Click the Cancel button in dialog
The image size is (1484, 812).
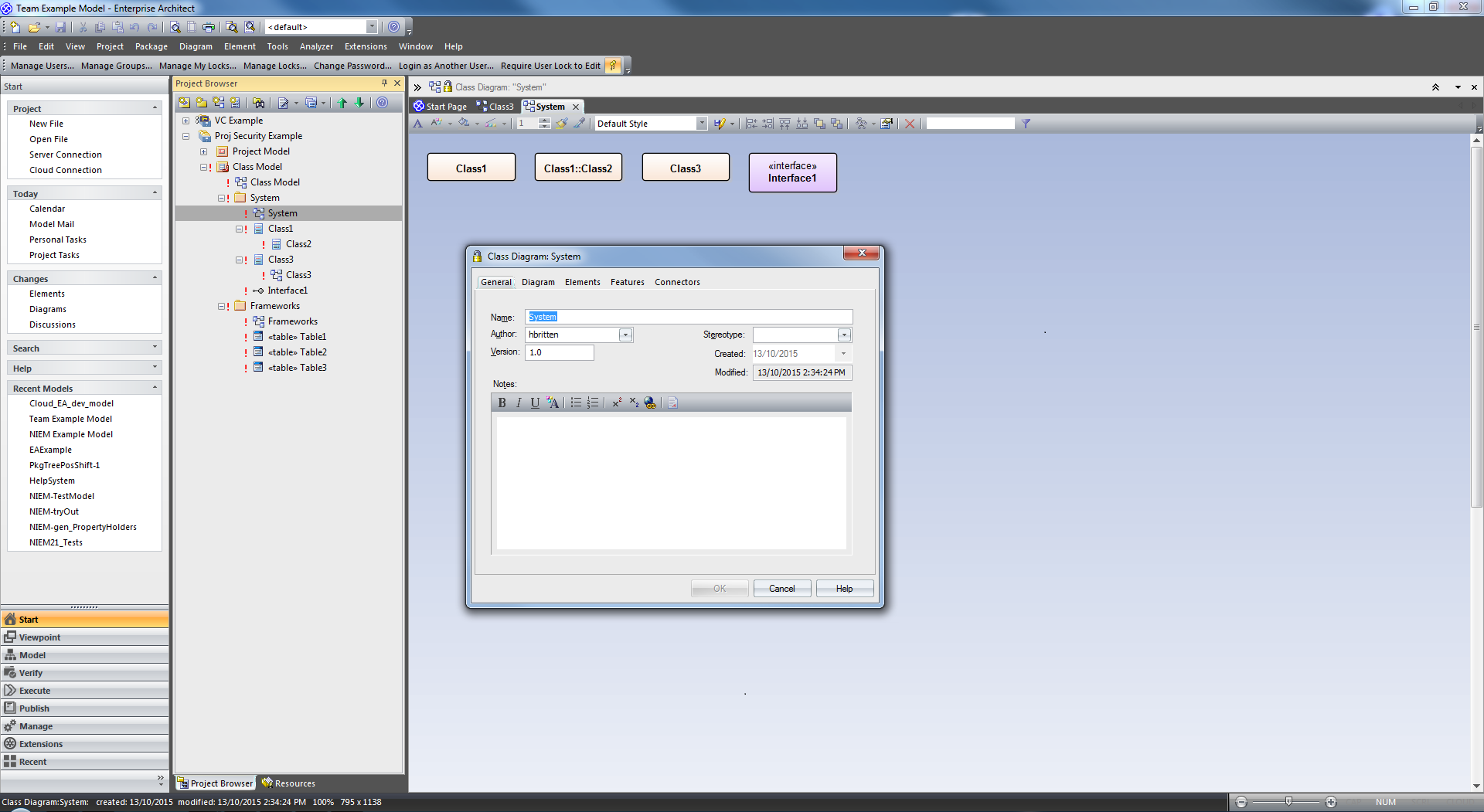[x=781, y=589]
